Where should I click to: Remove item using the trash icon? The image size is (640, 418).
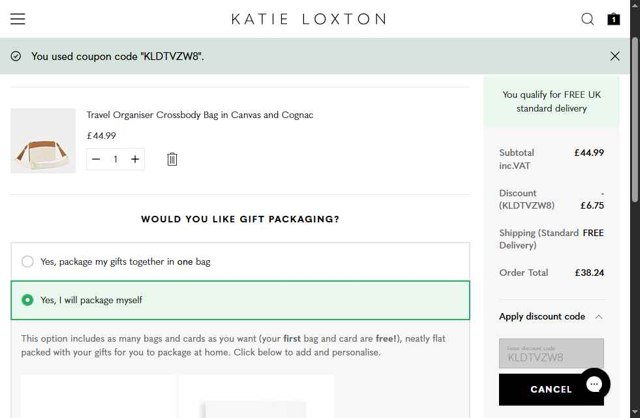click(172, 159)
